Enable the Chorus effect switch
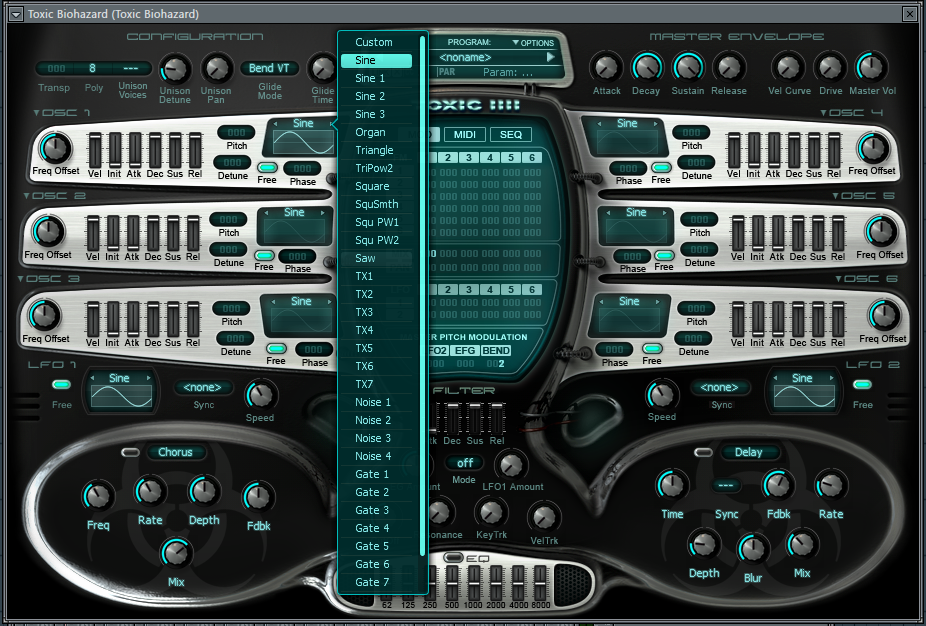The width and height of the screenshot is (926, 626). (130, 452)
